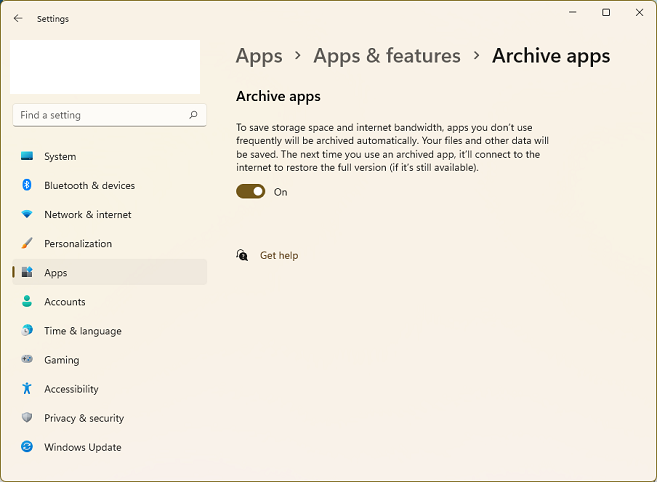Open Network & internet settings
Screen dimensions: 657x482
click(x=110, y=214)
